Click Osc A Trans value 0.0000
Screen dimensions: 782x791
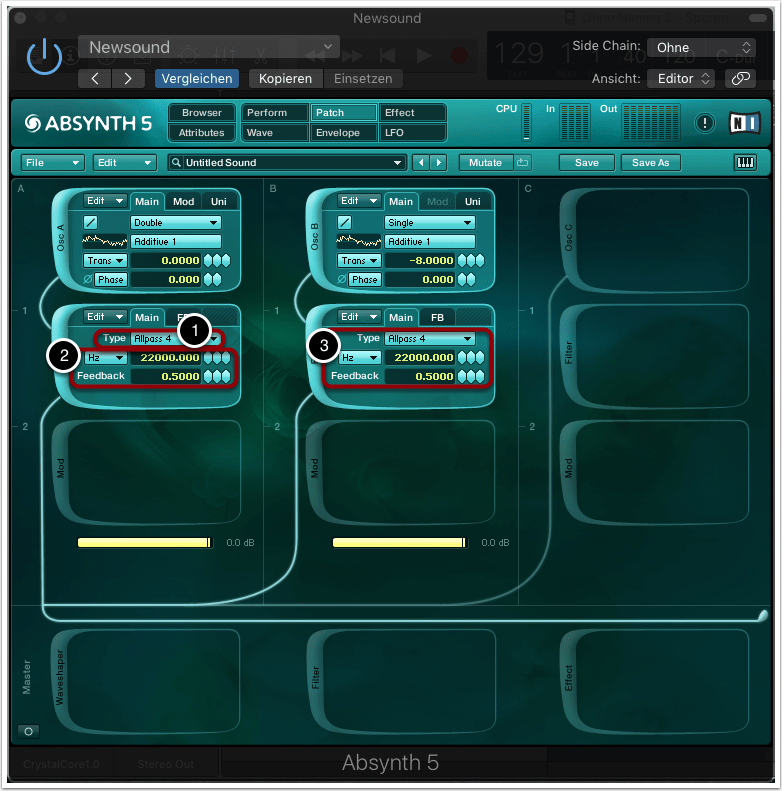166,260
